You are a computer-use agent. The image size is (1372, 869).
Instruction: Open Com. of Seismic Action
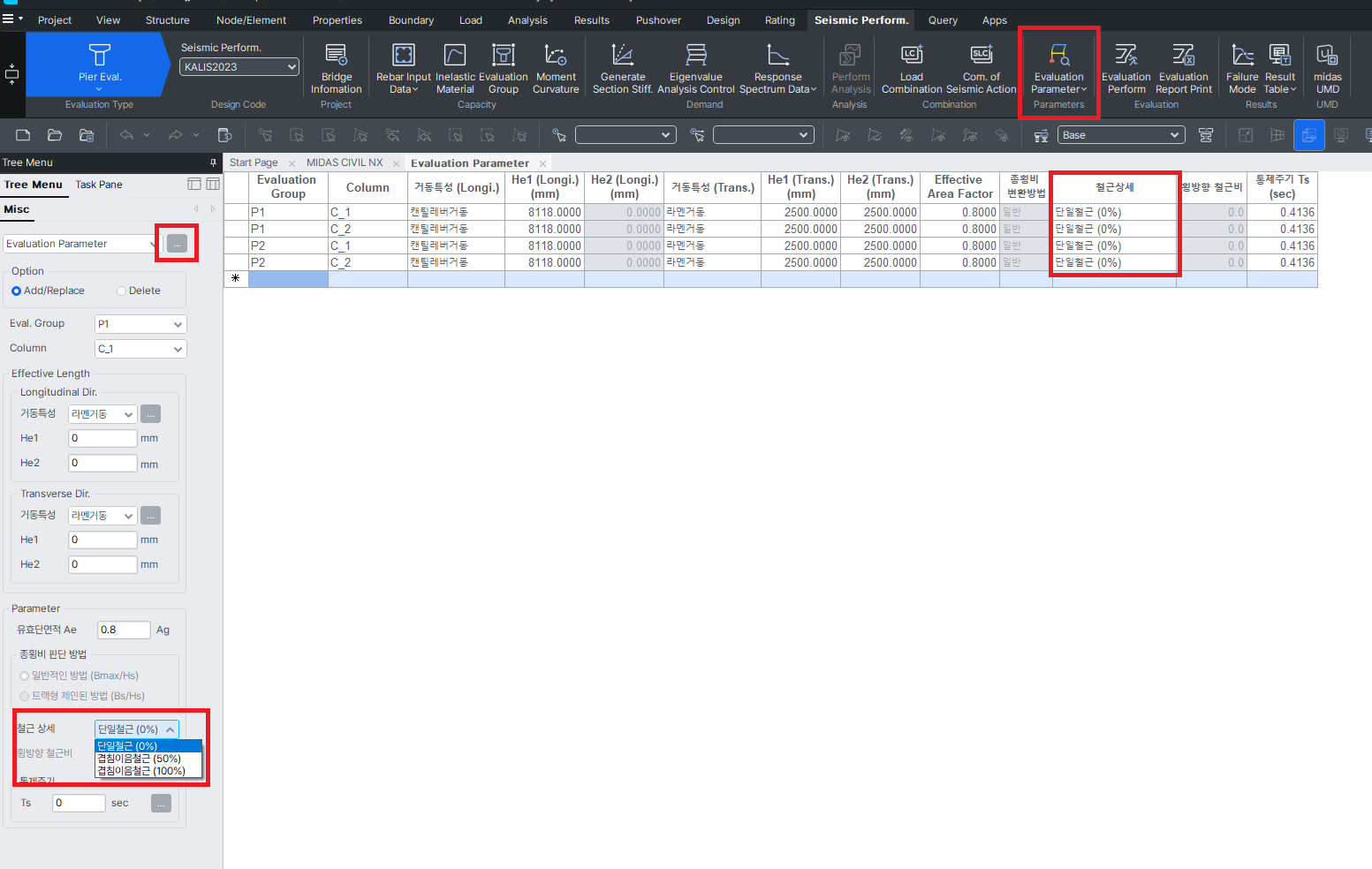coord(982,69)
